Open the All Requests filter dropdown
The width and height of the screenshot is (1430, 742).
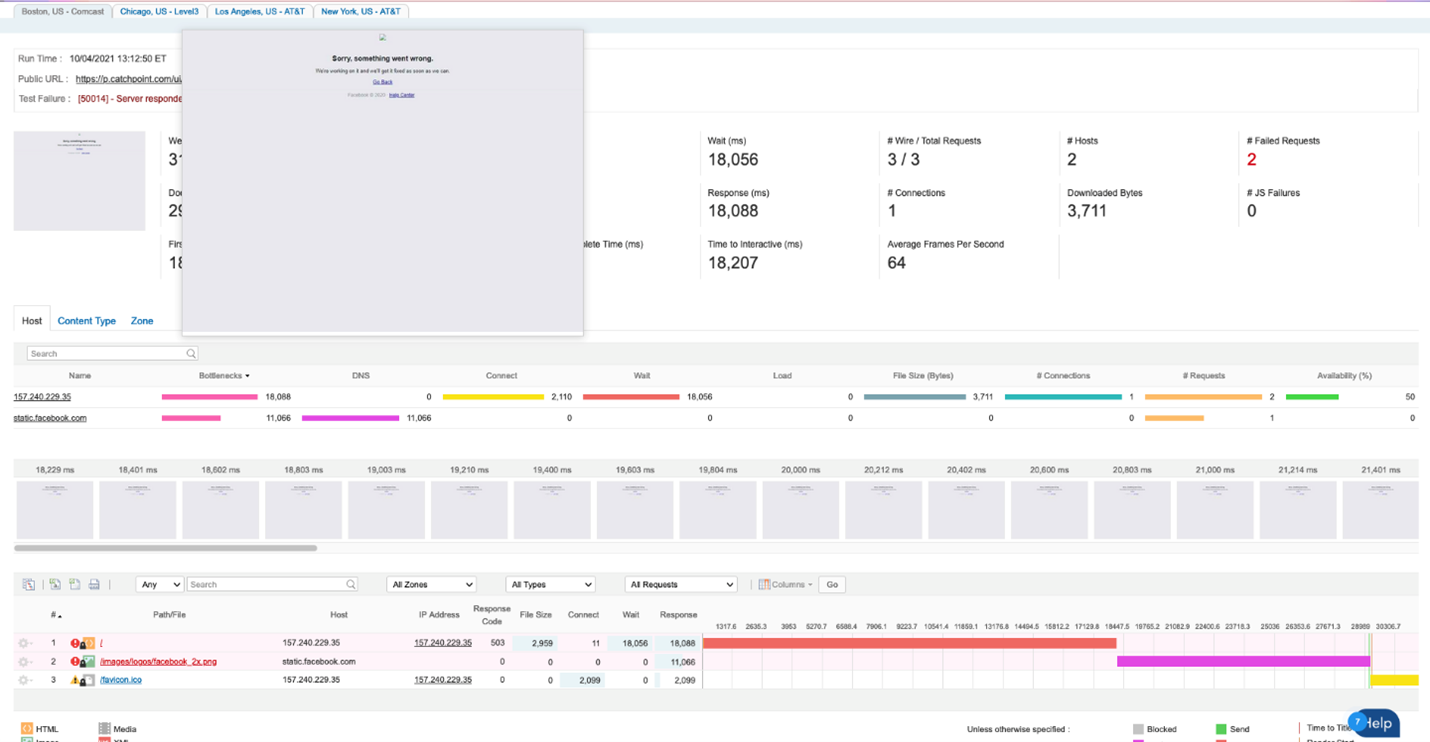(680, 584)
